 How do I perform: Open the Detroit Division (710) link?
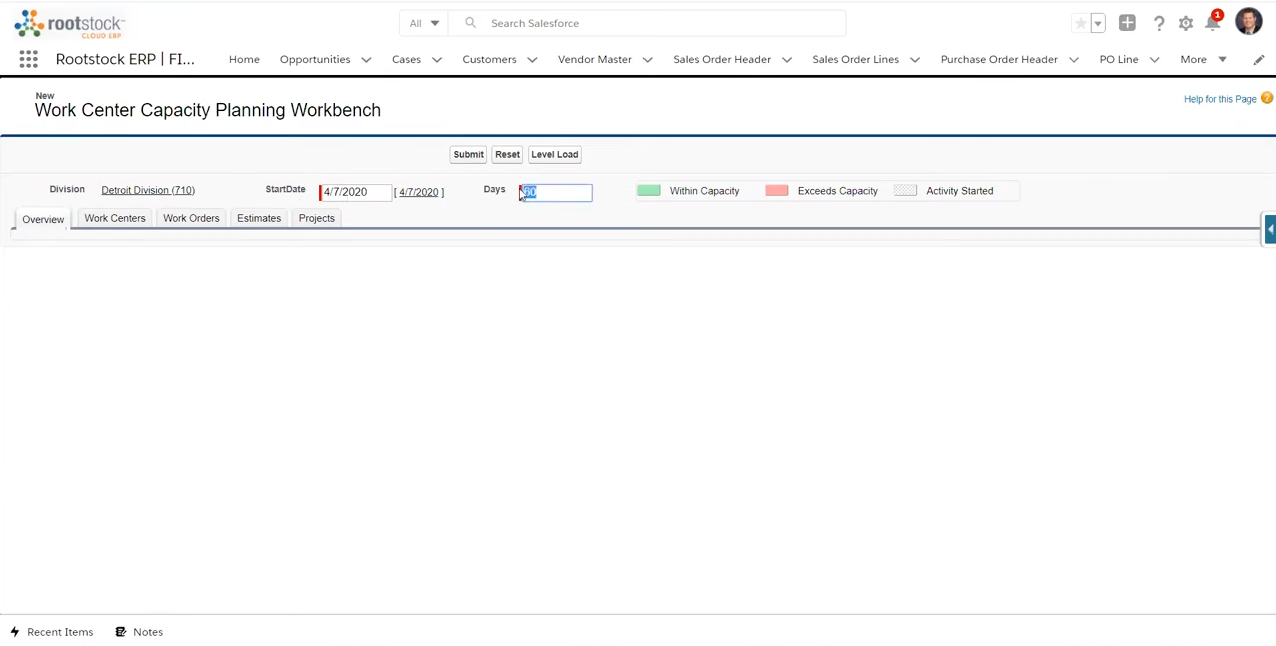pyautogui.click(x=147, y=190)
